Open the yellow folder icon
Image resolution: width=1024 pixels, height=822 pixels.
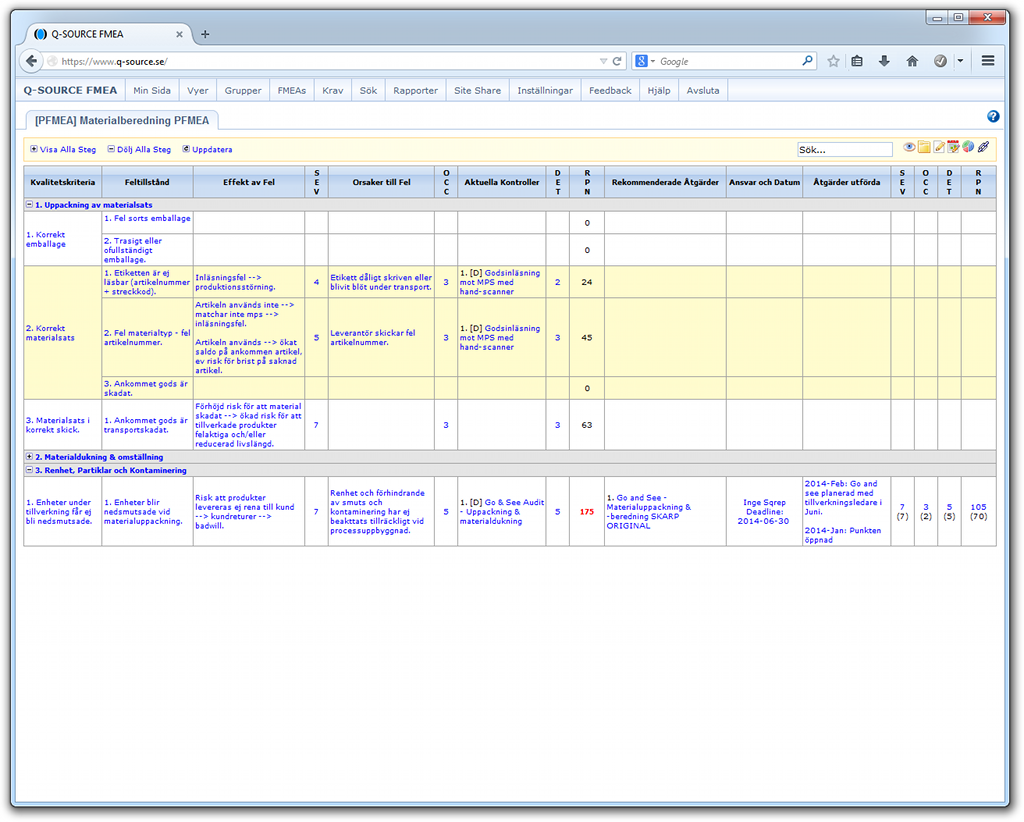[924, 148]
